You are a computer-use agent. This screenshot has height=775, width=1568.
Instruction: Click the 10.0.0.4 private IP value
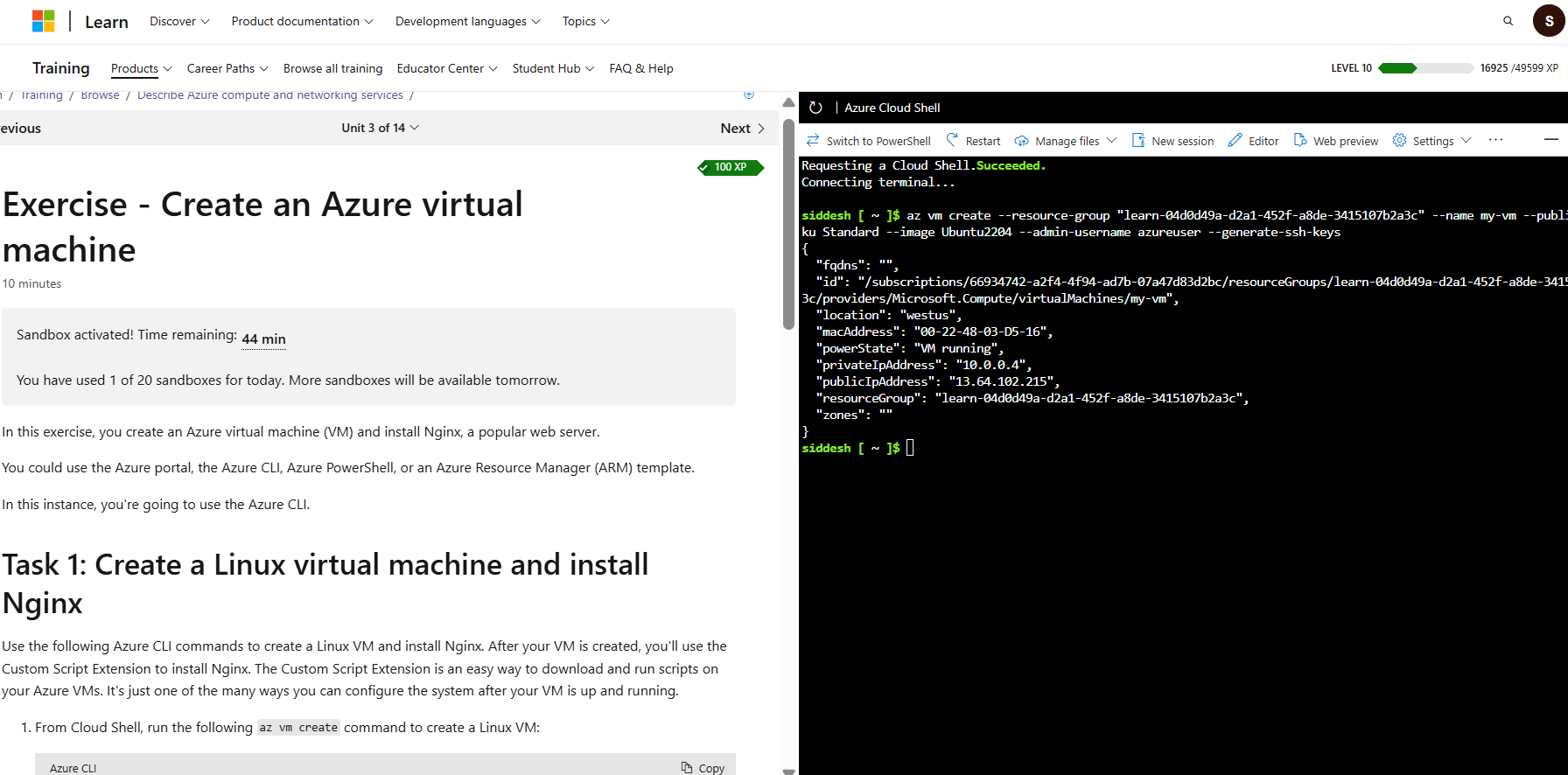point(993,365)
